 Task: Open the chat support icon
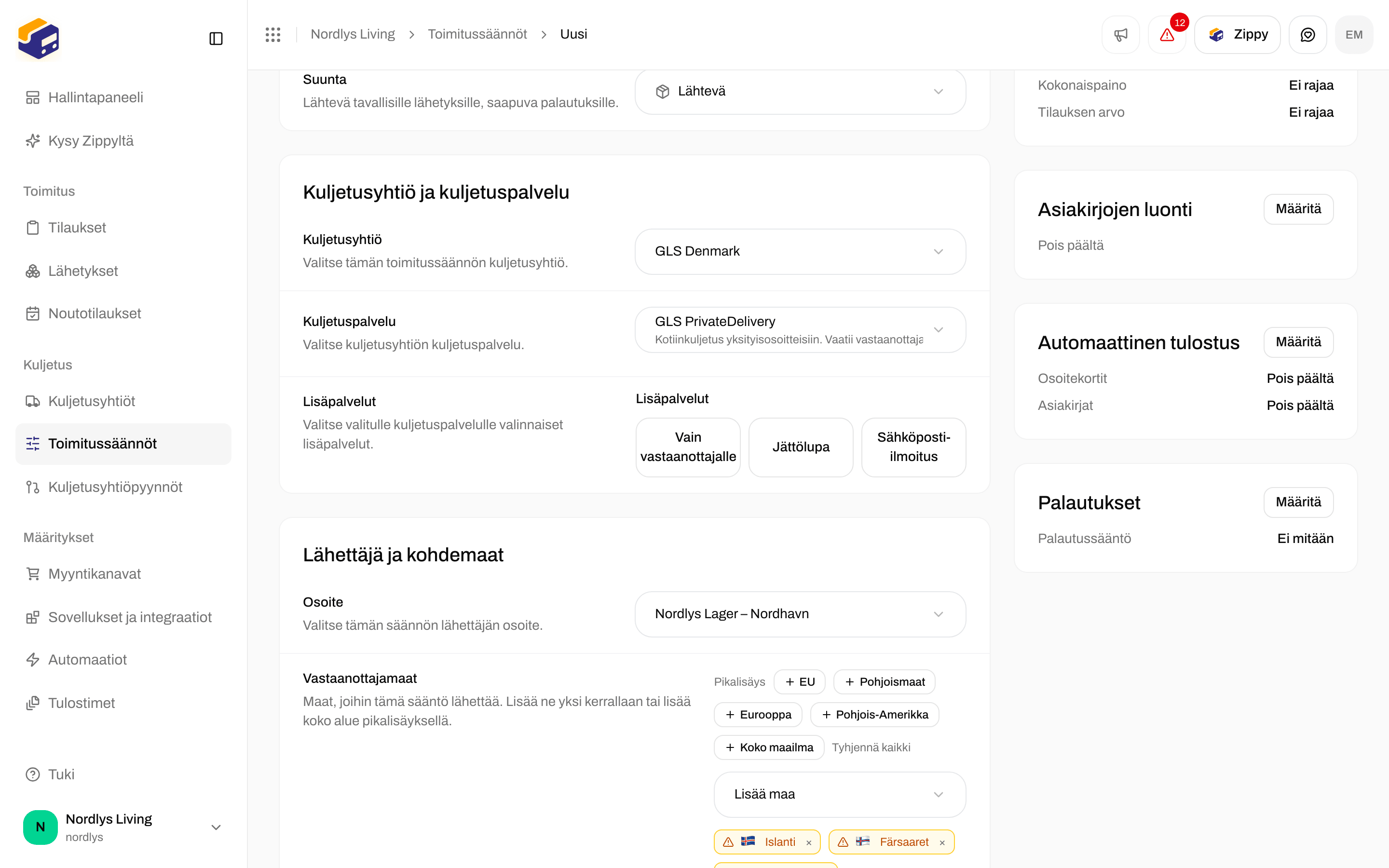[1307, 34]
